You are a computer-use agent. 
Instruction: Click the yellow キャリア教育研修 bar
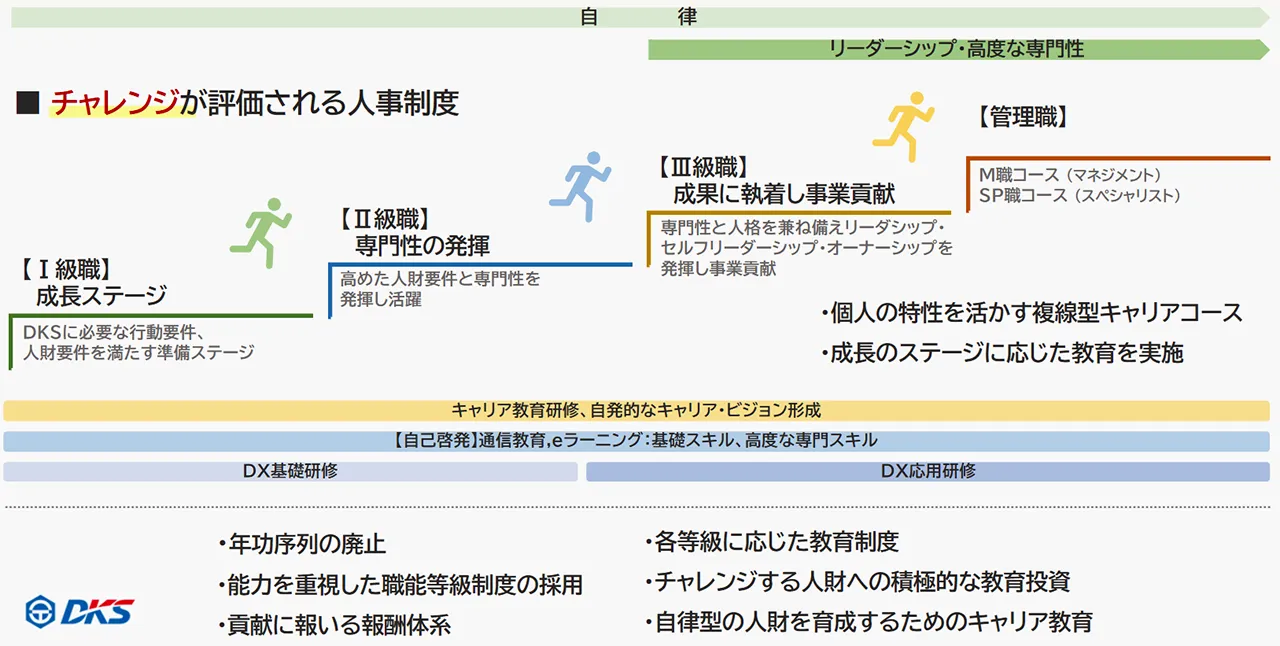coord(636,410)
